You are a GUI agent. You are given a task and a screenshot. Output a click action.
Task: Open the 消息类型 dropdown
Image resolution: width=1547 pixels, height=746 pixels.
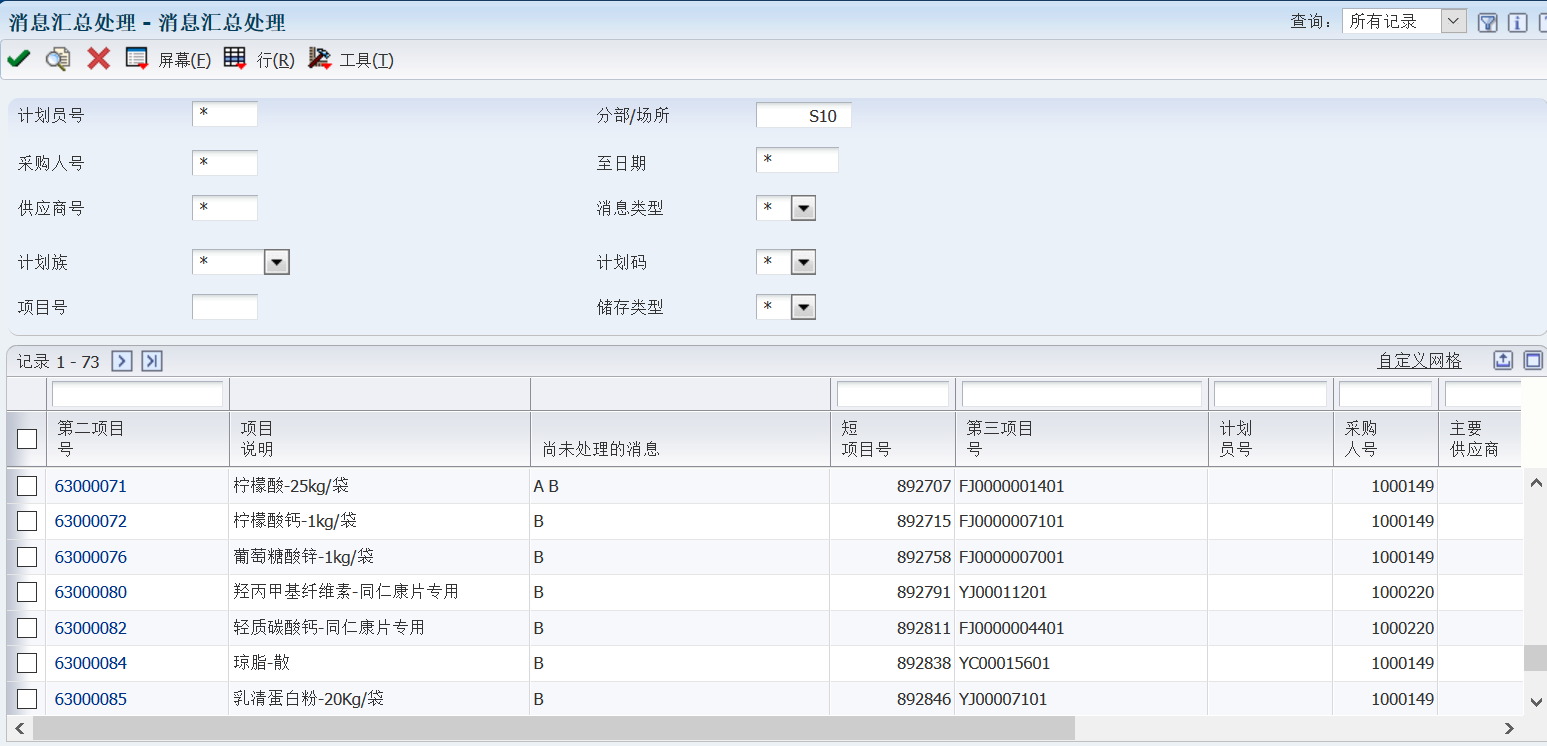[x=803, y=208]
